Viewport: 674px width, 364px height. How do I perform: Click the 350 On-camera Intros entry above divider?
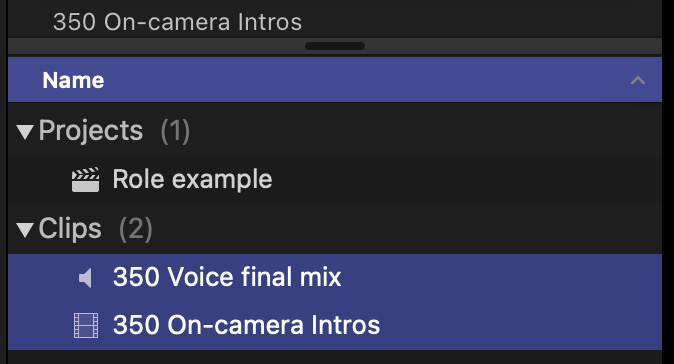(x=177, y=22)
